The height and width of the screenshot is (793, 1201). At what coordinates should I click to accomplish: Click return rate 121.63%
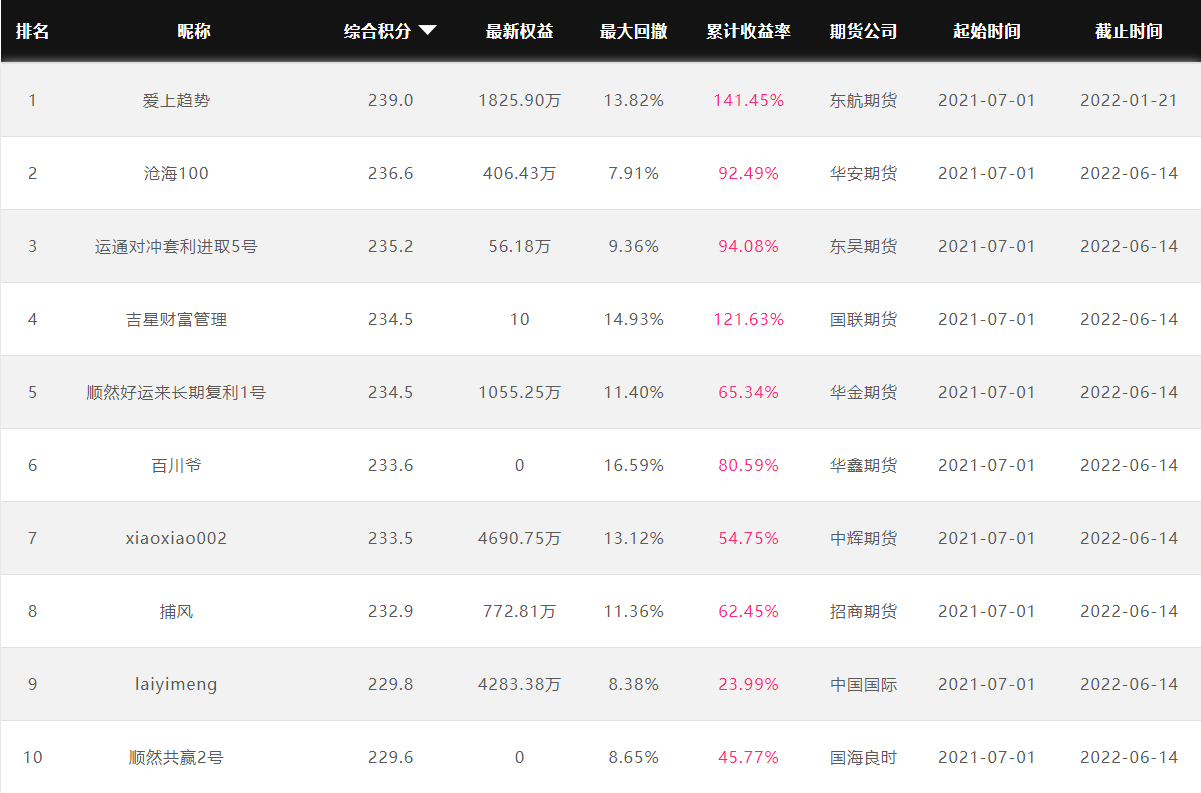coord(749,319)
